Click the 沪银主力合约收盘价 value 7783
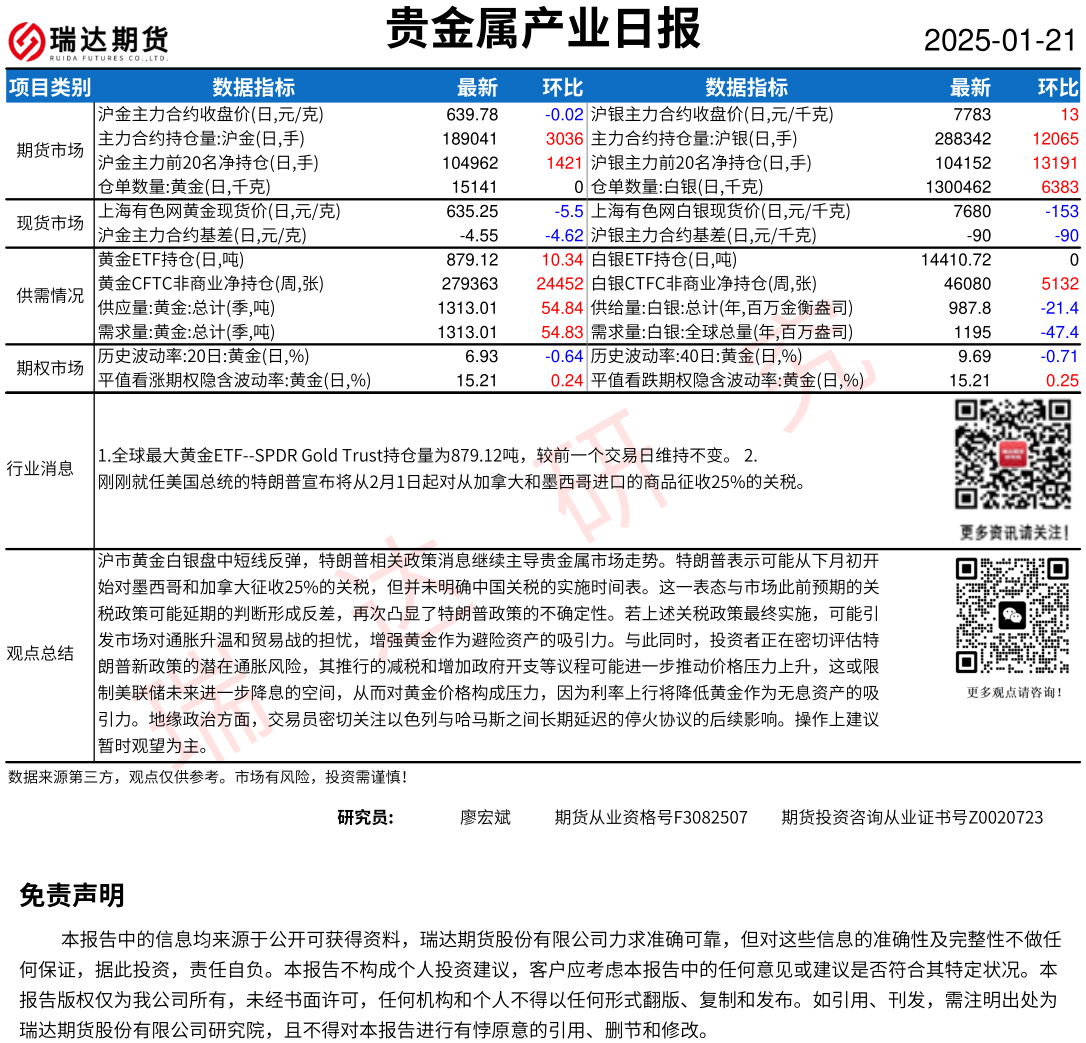This screenshot has height=1043, width=1086. click(972, 115)
